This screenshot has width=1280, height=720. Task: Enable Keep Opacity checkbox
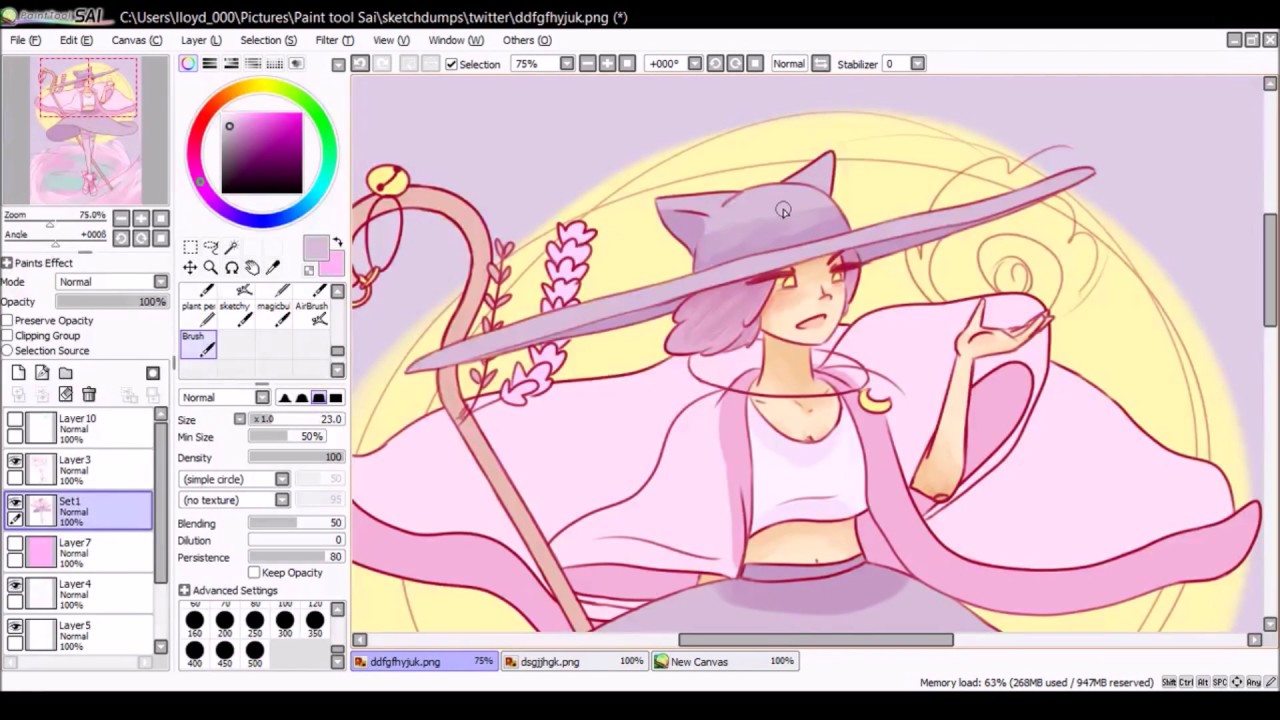(x=254, y=573)
